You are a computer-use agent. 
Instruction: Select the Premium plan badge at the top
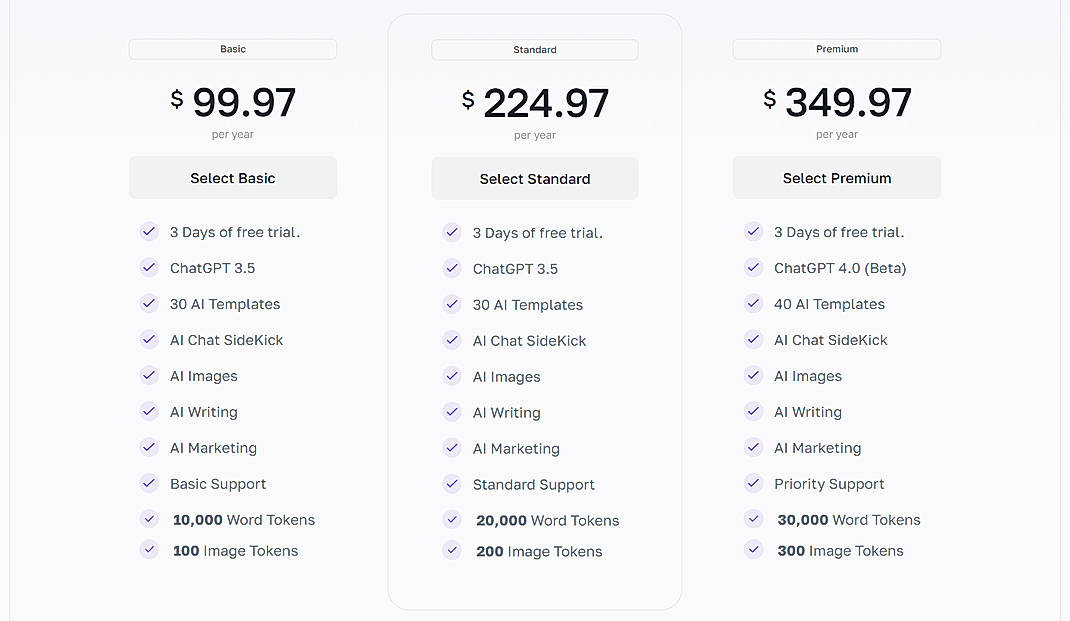pos(837,48)
